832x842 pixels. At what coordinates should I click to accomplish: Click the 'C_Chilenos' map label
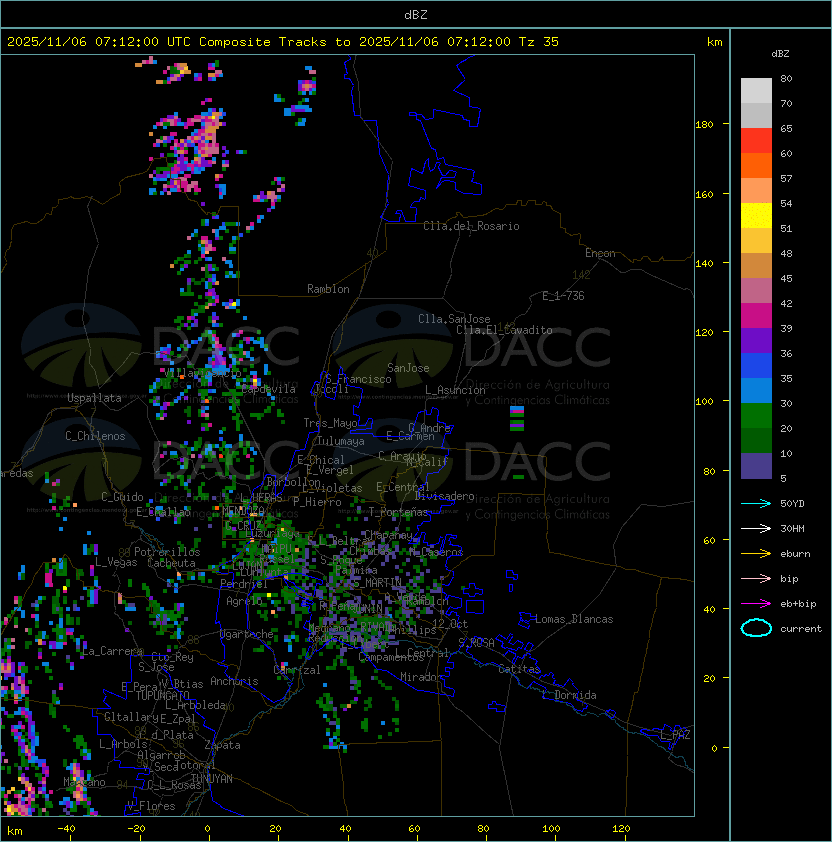pyautogui.click(x=95, y=436)
